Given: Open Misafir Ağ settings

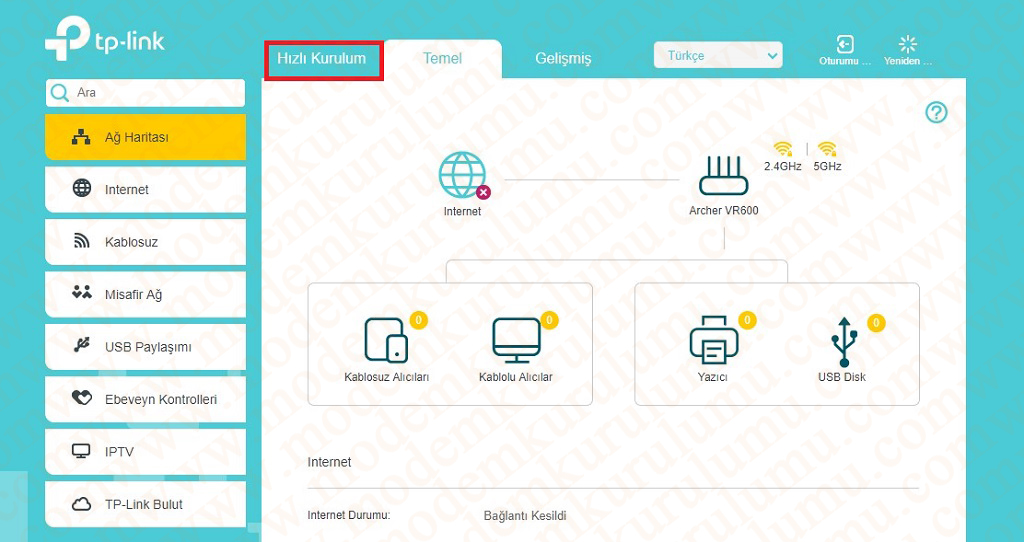Looking at the screenshot, I should click(x=145, y=295).
